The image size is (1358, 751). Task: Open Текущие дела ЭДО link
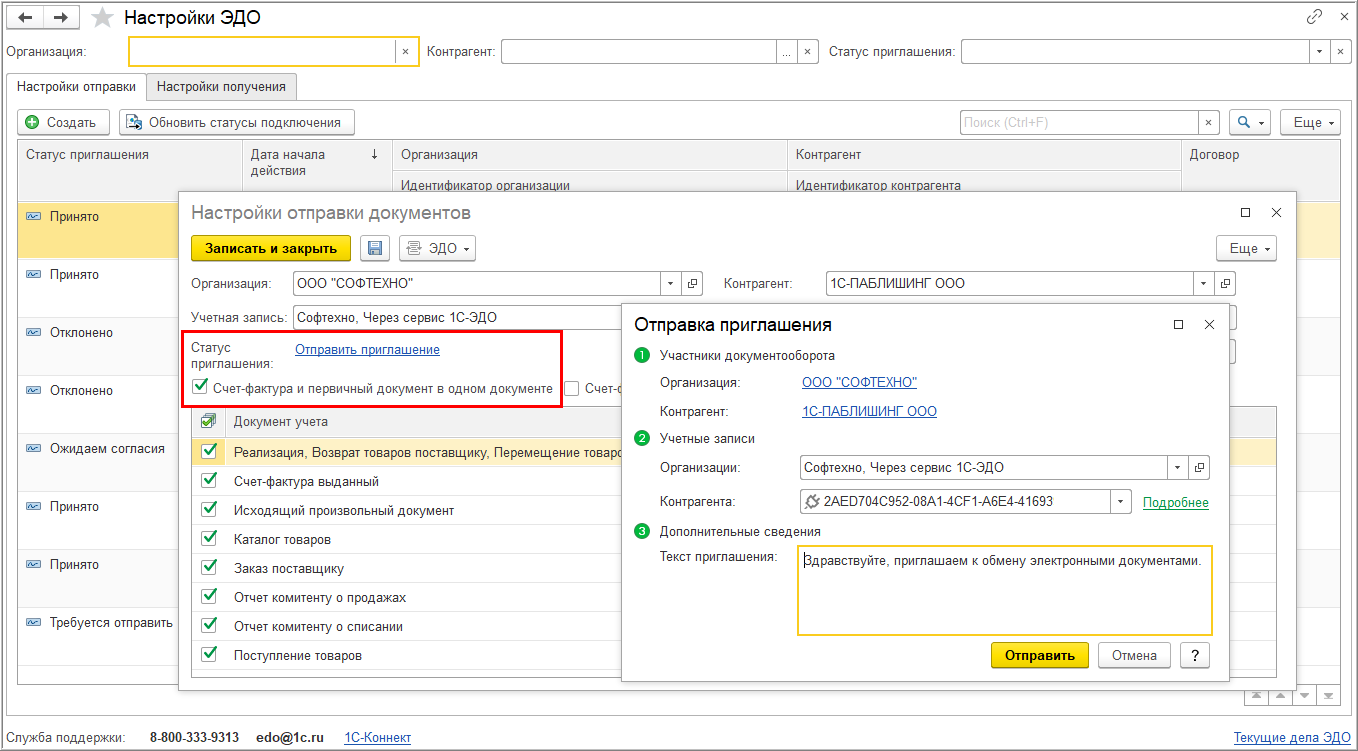1292,738
